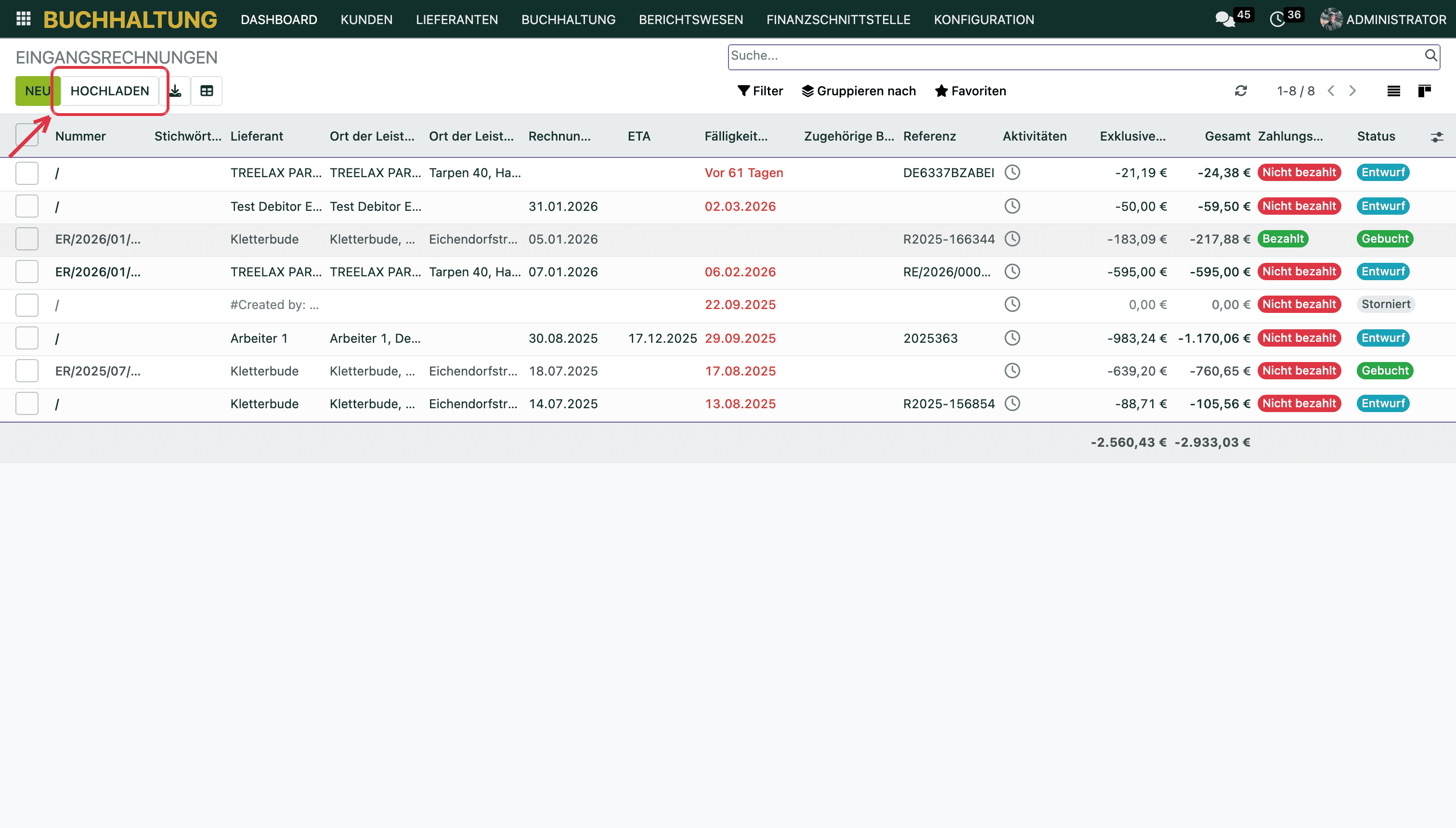The height and width of the screenshot is (828, 1456).
Task: Click activity clock for R2025-166344 row
Action: 1013,239
